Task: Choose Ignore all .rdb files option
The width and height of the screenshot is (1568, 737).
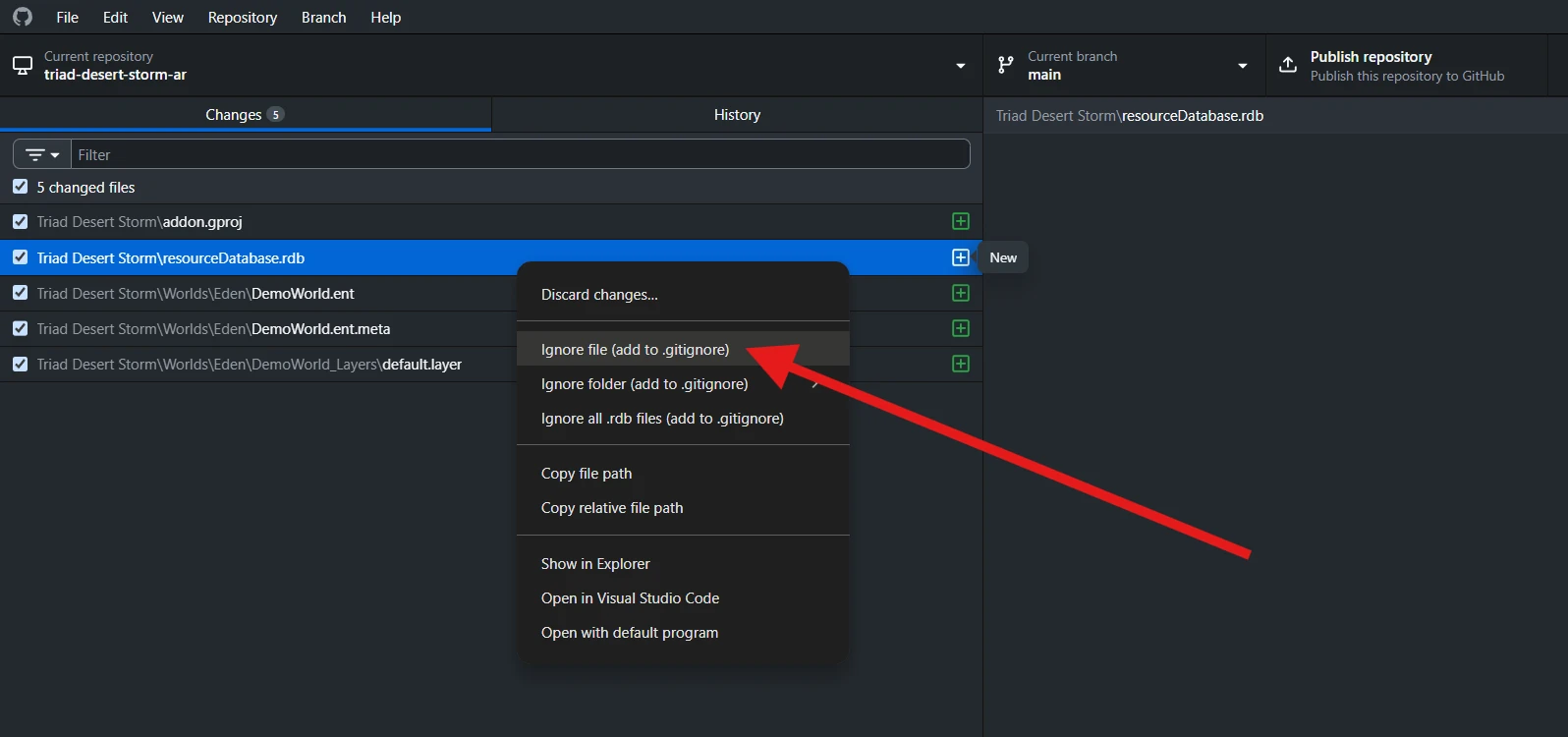Action: 683,419
